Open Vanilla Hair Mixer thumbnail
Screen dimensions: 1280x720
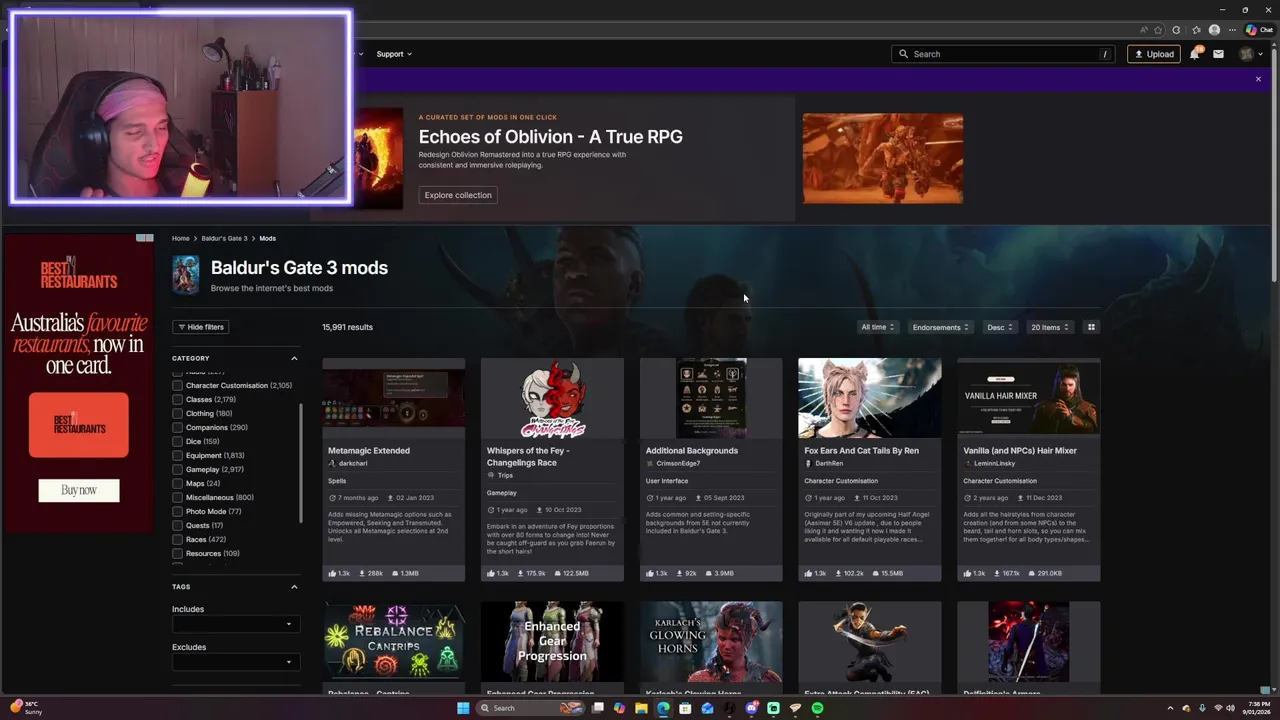pos(1029,398)
